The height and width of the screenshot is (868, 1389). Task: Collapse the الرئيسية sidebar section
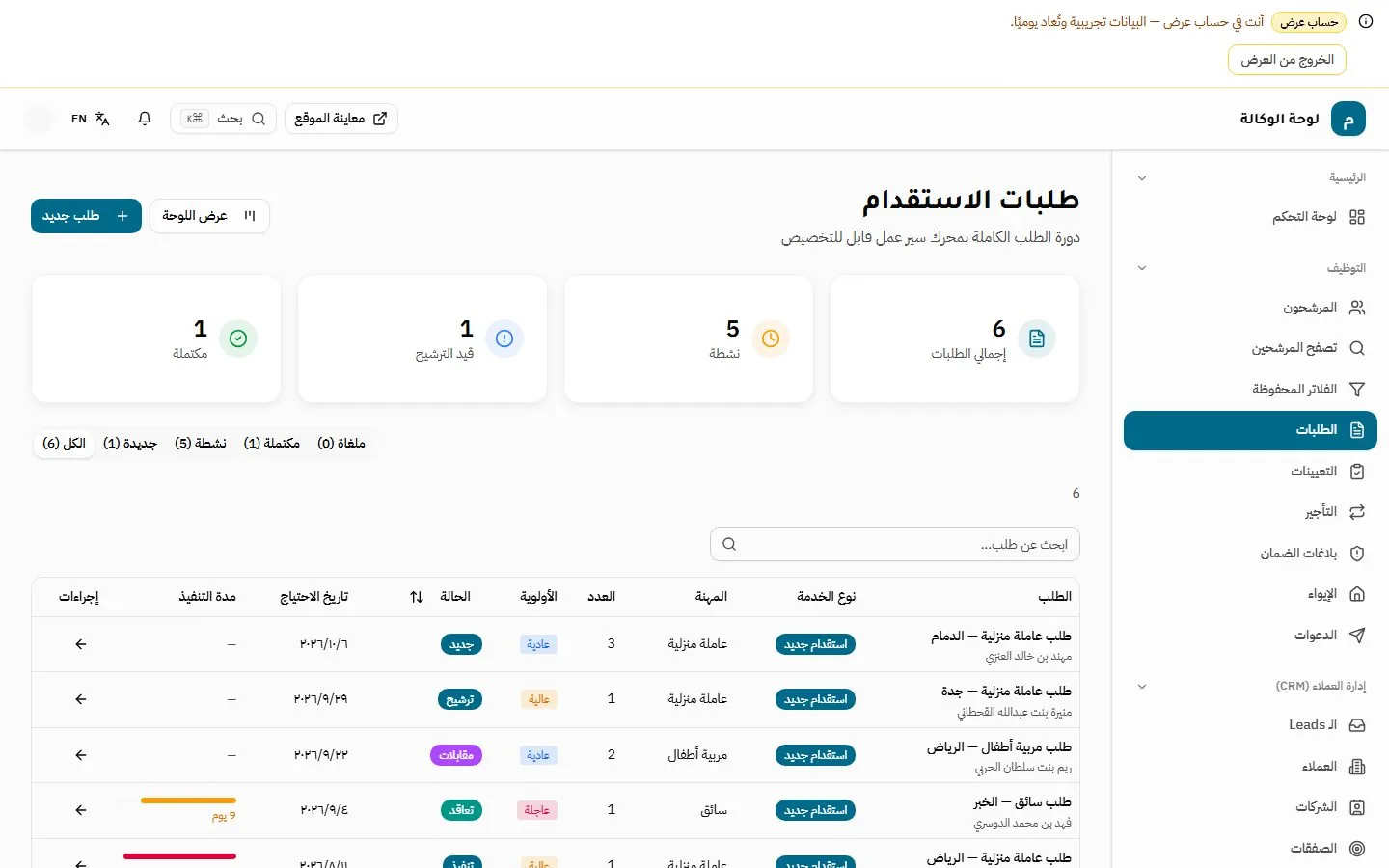coord(1142,178)
